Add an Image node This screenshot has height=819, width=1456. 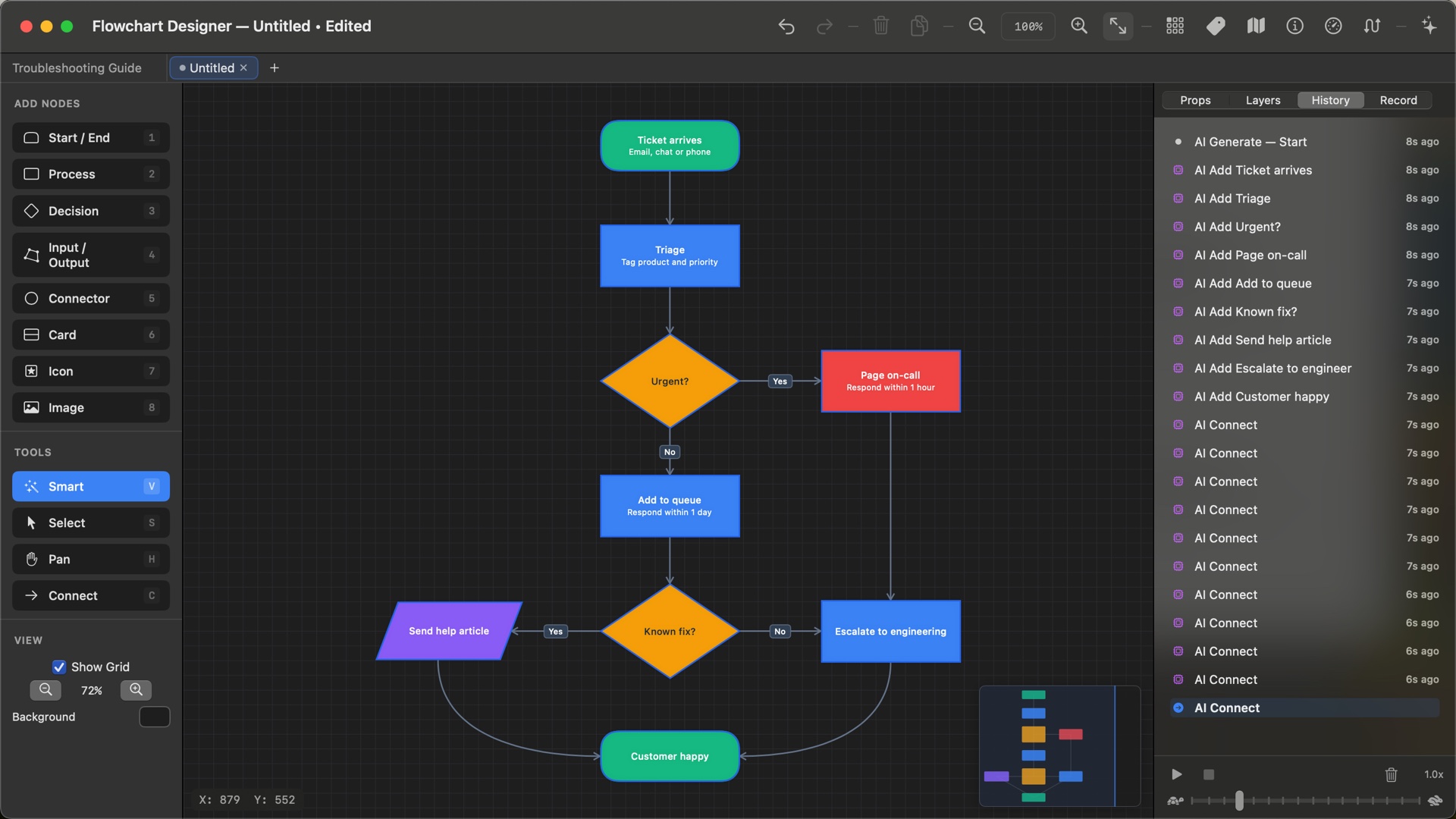(x=91, y=408)
